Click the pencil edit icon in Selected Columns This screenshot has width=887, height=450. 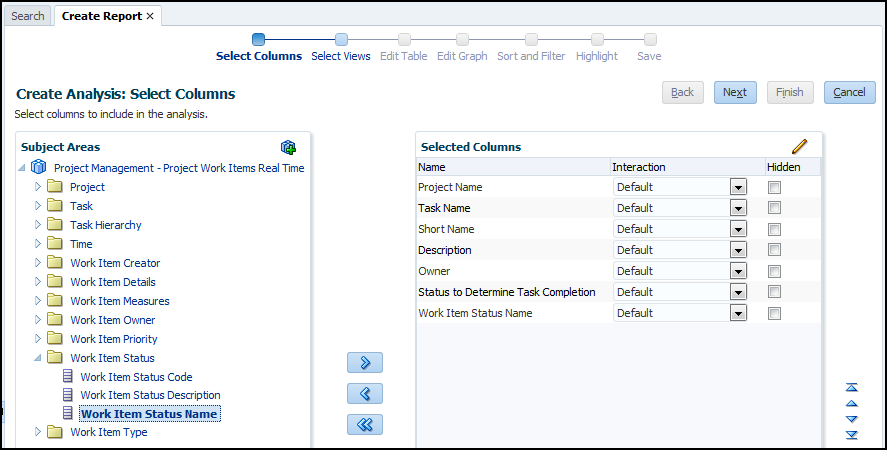click(x=799, y=147)
